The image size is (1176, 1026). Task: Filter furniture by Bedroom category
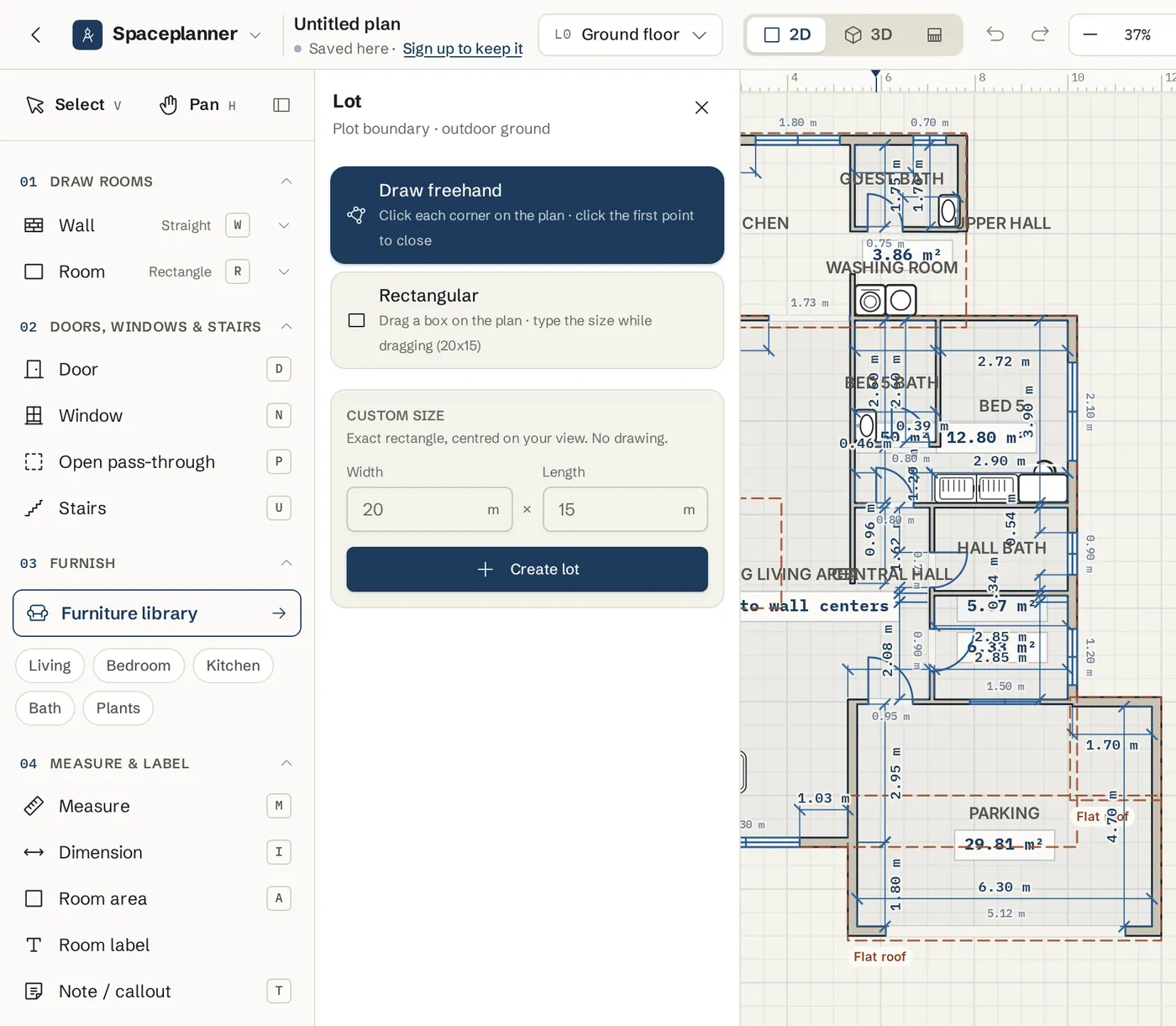(139, 666)
